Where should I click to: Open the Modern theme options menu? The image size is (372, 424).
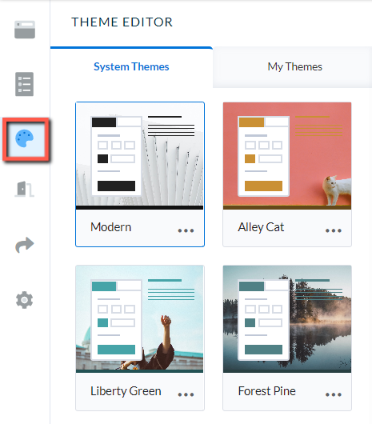point(186,230)
